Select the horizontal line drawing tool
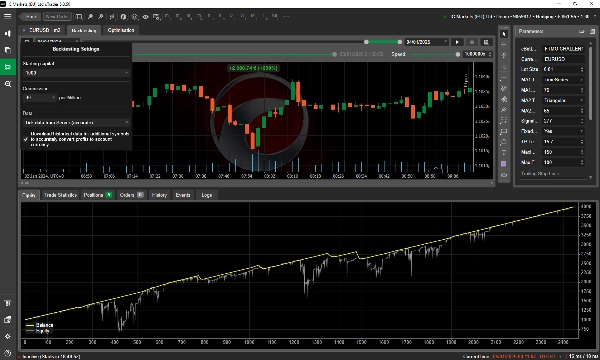 504,78
